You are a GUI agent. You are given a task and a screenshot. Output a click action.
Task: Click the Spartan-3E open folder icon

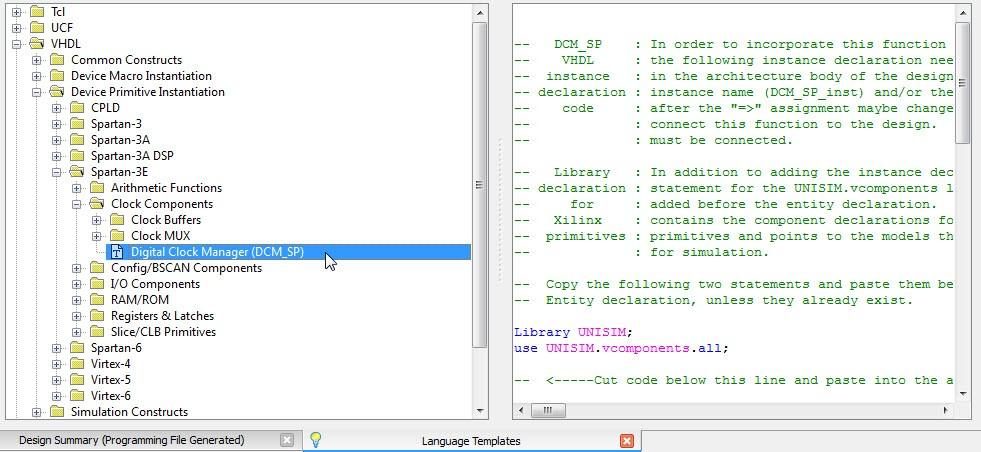point(77,172)
